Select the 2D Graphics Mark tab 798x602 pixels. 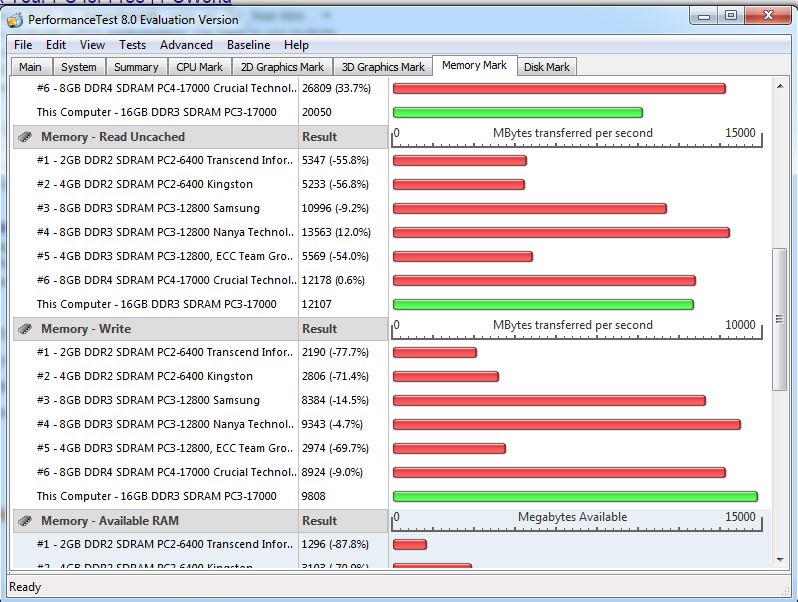[x=283, y=67]
